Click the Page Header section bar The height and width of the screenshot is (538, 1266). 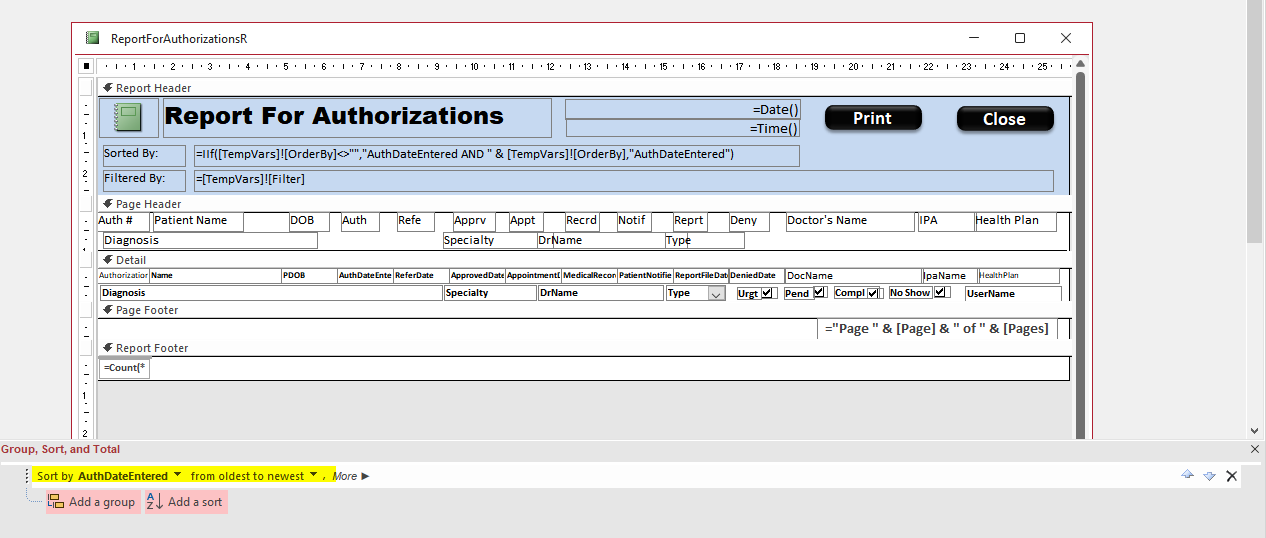click(x=584, y=204)
